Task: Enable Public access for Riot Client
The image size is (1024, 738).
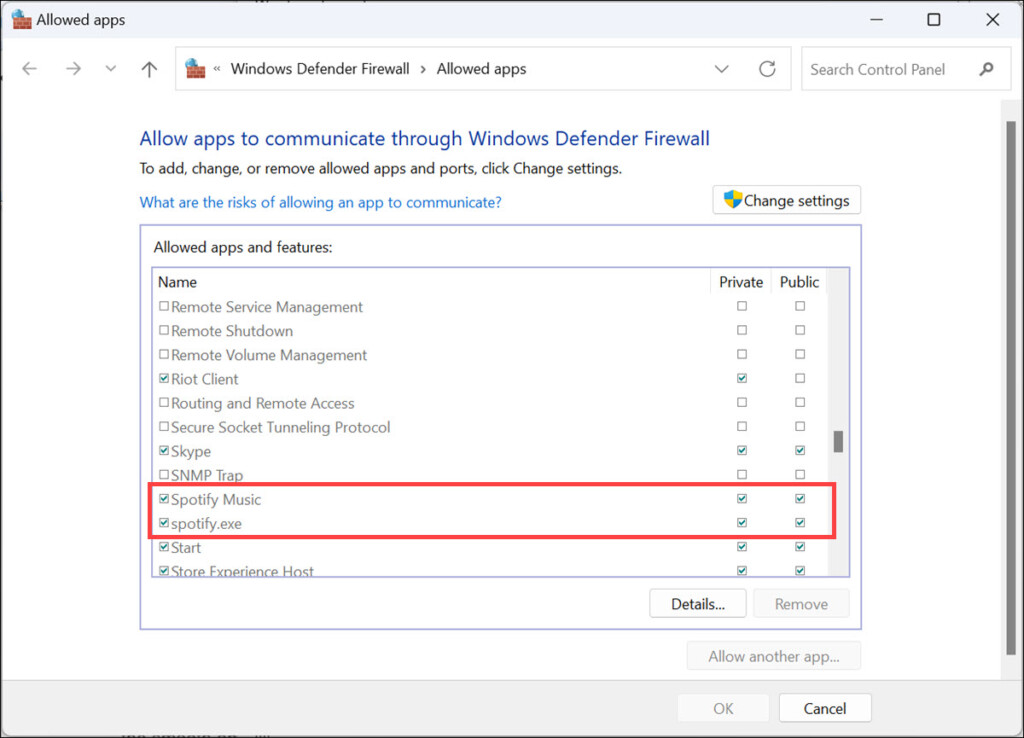Action: (800, 379)
